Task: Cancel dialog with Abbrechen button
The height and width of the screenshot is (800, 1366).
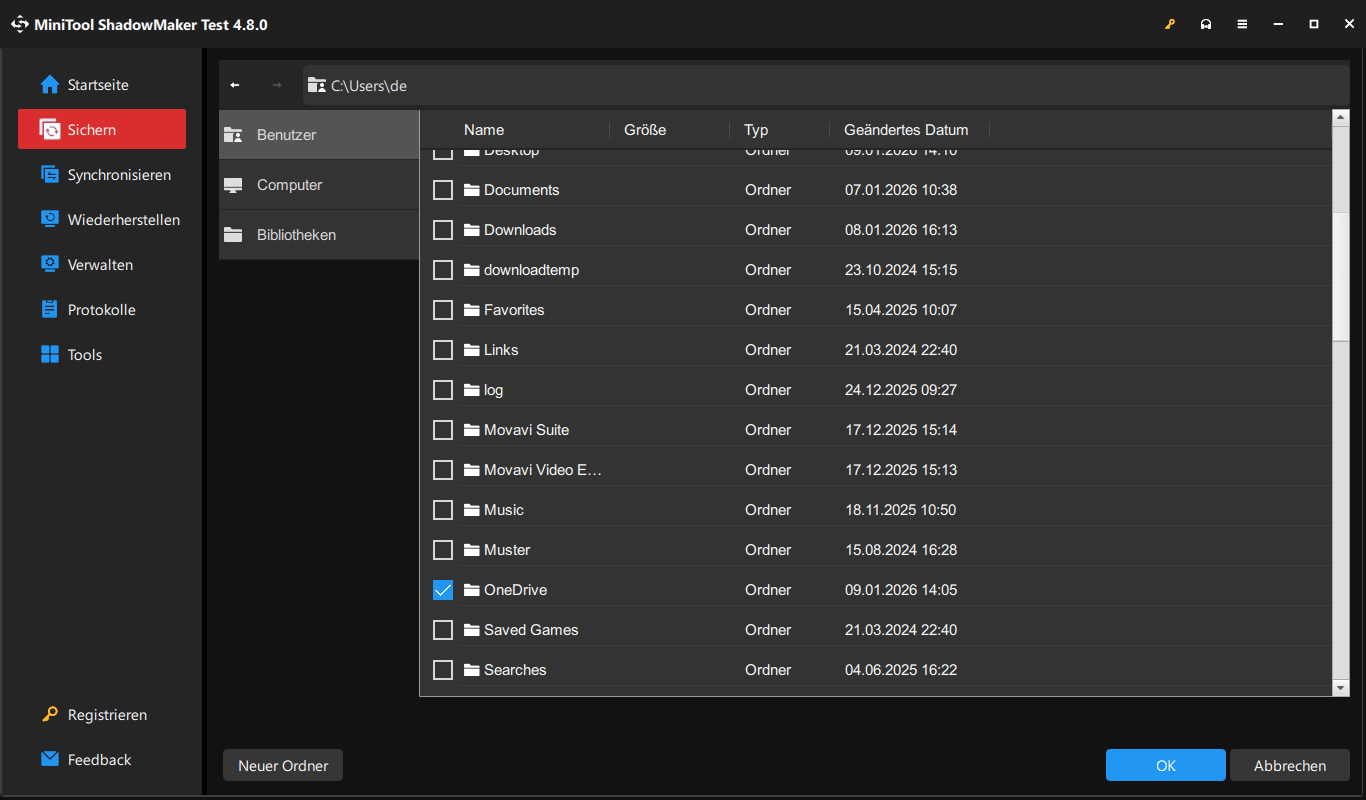Action: (1289, 764)
